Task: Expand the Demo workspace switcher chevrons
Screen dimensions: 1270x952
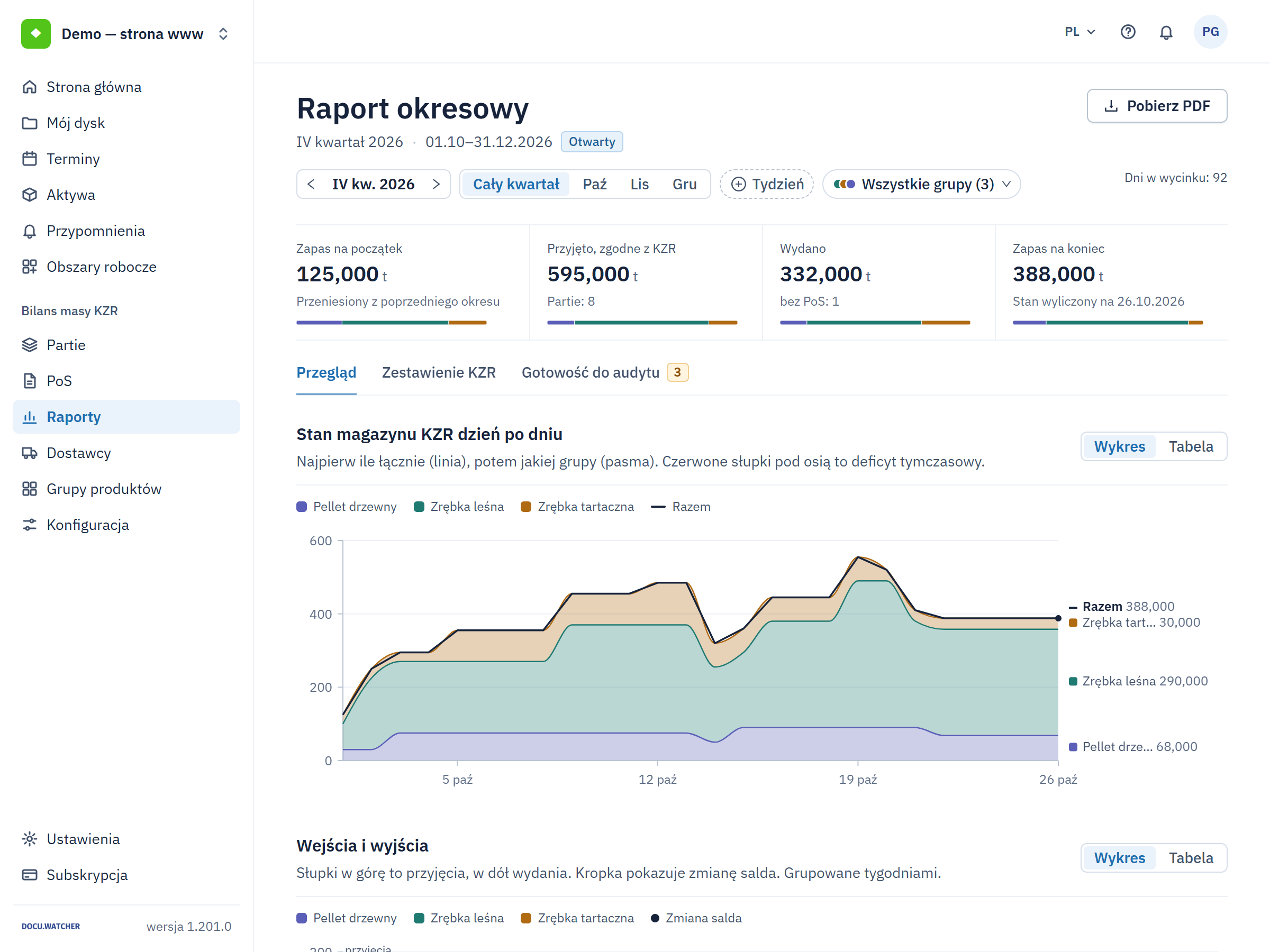Action: [x=223, y=34]
